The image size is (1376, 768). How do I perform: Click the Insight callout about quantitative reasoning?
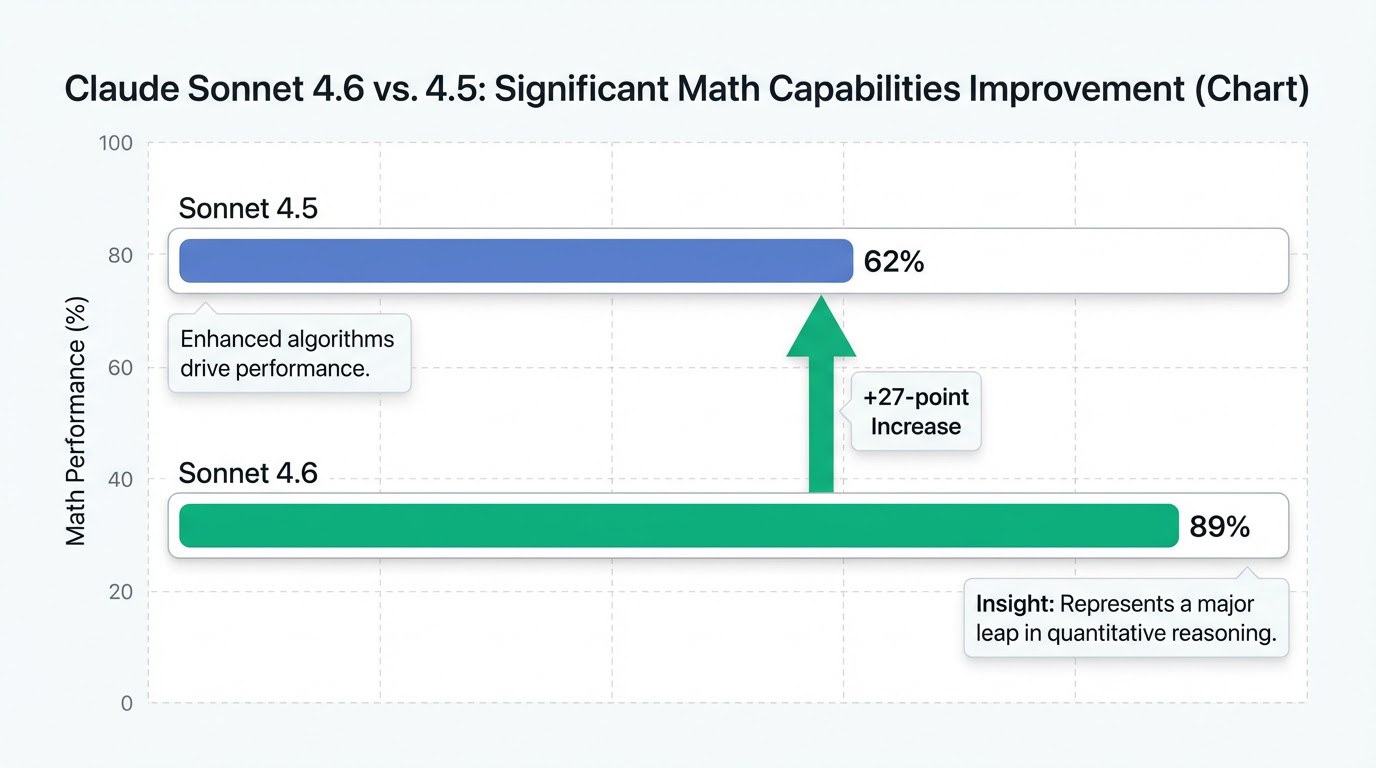(1125, 619)
